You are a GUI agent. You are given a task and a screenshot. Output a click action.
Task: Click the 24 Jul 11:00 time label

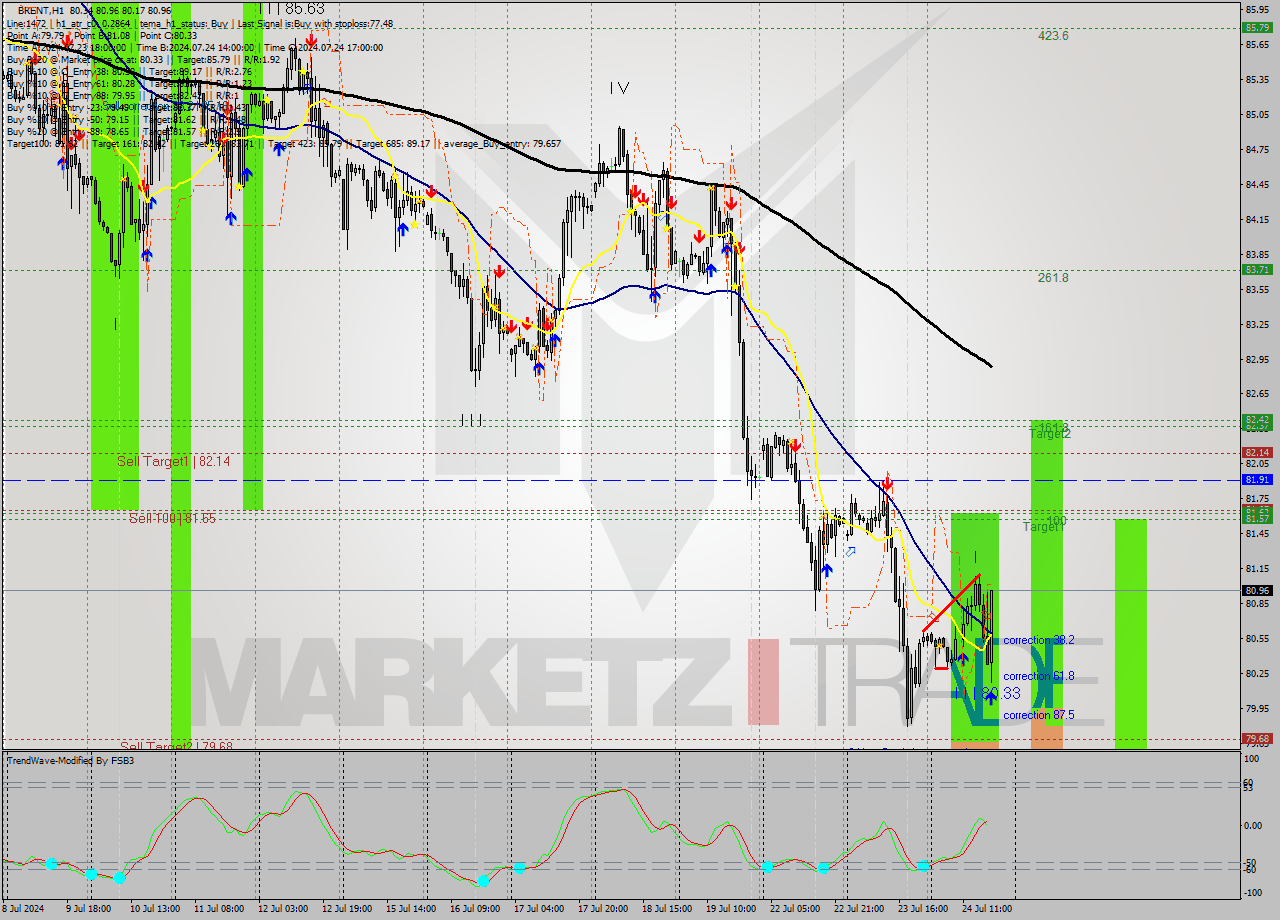[x=989, y=910]
